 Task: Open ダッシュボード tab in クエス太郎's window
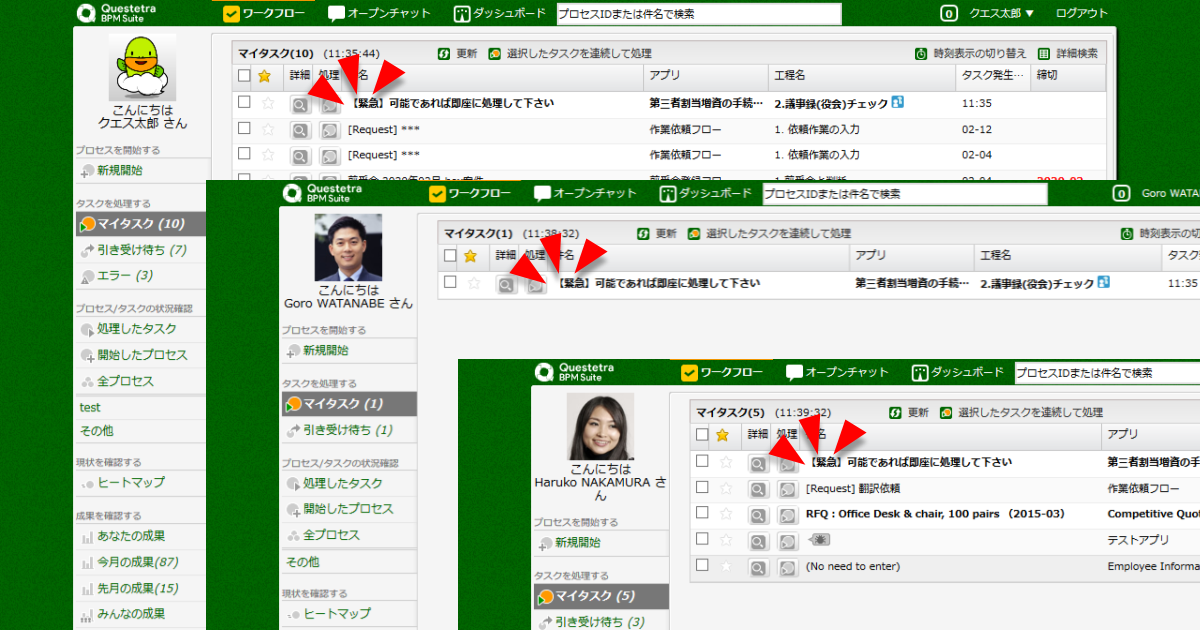(x=499, y=13)
